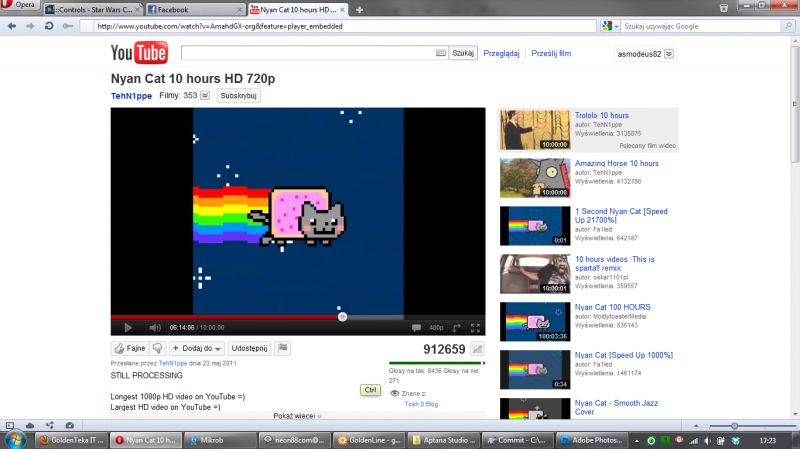The image size is (800, 449).
Task: Open the Przeglądaj link
Action: coord(501,54)
